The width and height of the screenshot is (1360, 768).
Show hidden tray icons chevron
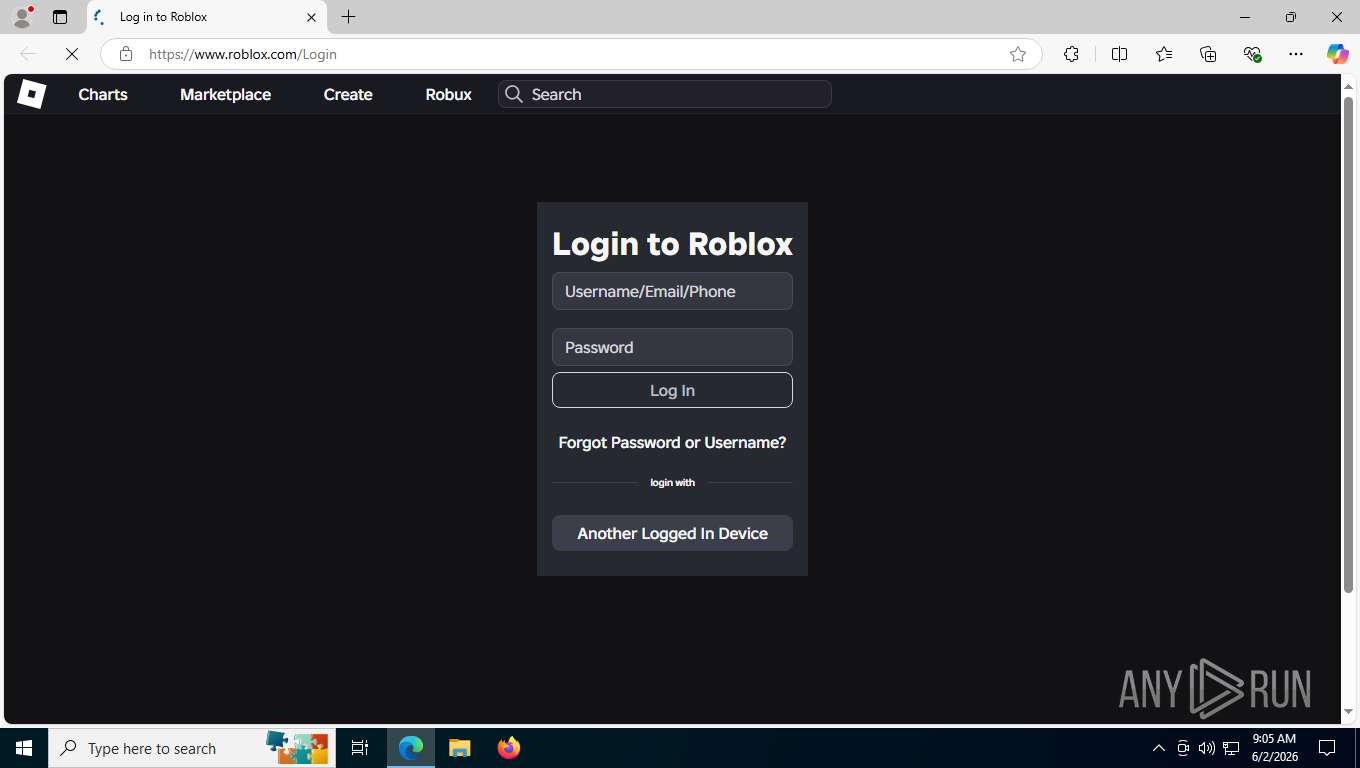tap(1159, 748)
